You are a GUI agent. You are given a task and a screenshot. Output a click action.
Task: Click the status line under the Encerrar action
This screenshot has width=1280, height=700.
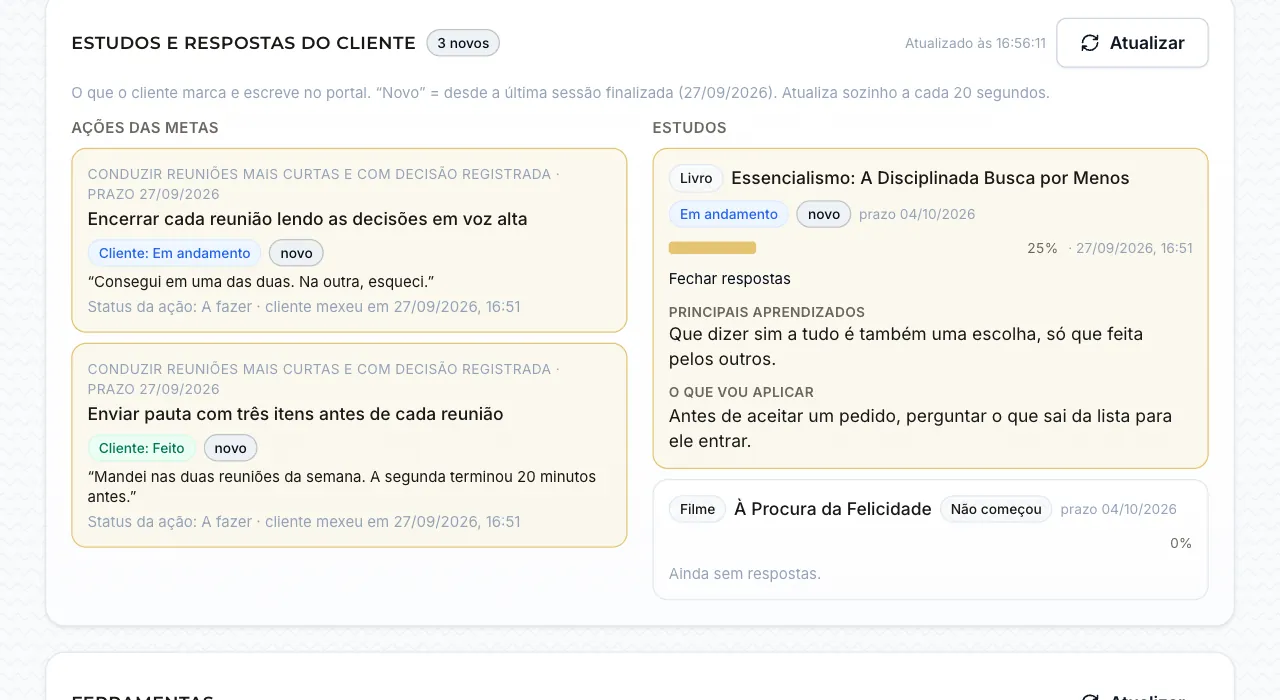304,307
